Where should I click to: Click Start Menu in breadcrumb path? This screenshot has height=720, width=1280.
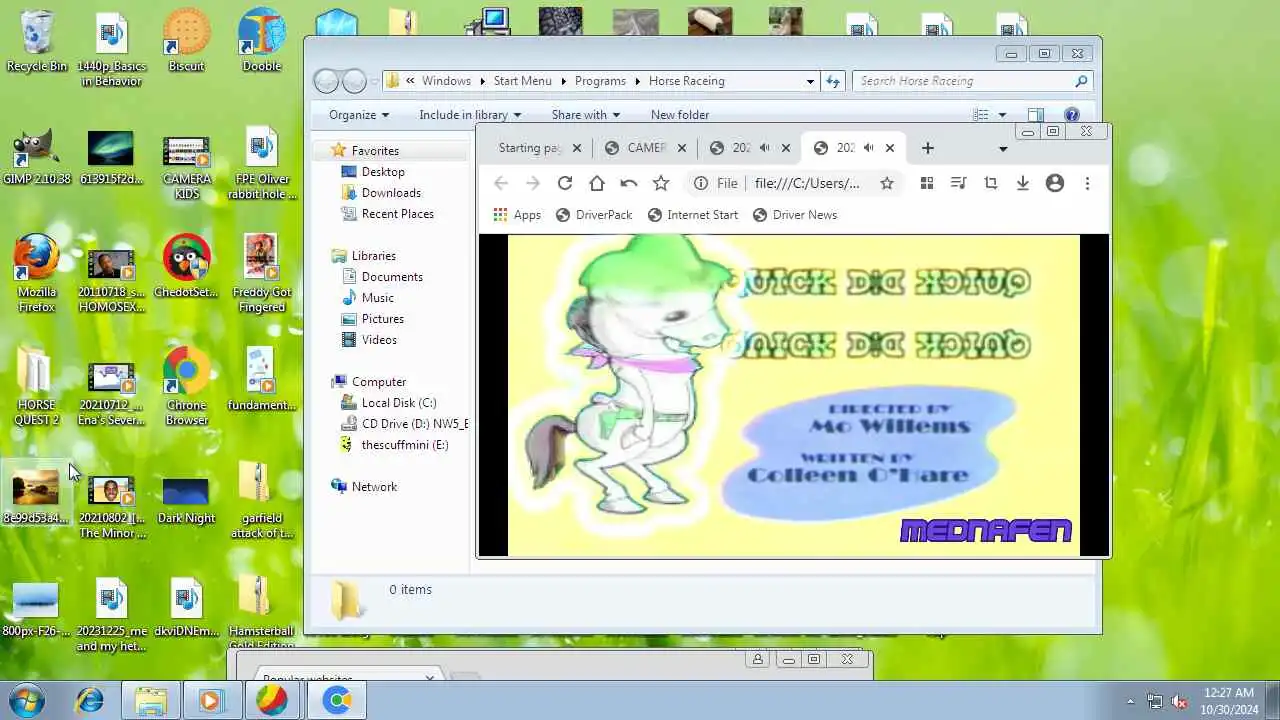(522, 81)
